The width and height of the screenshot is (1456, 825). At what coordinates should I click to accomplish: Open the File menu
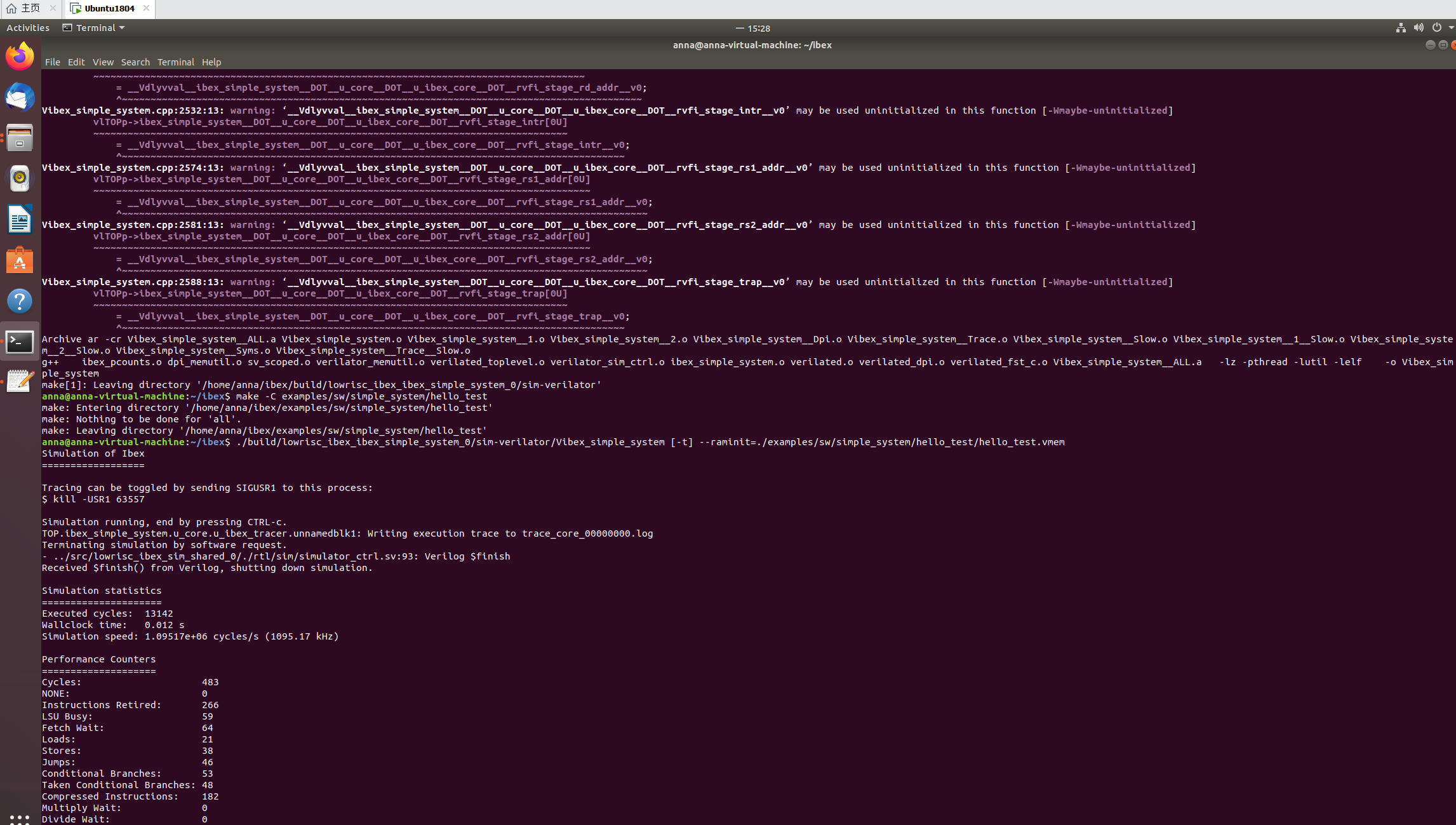52,62
